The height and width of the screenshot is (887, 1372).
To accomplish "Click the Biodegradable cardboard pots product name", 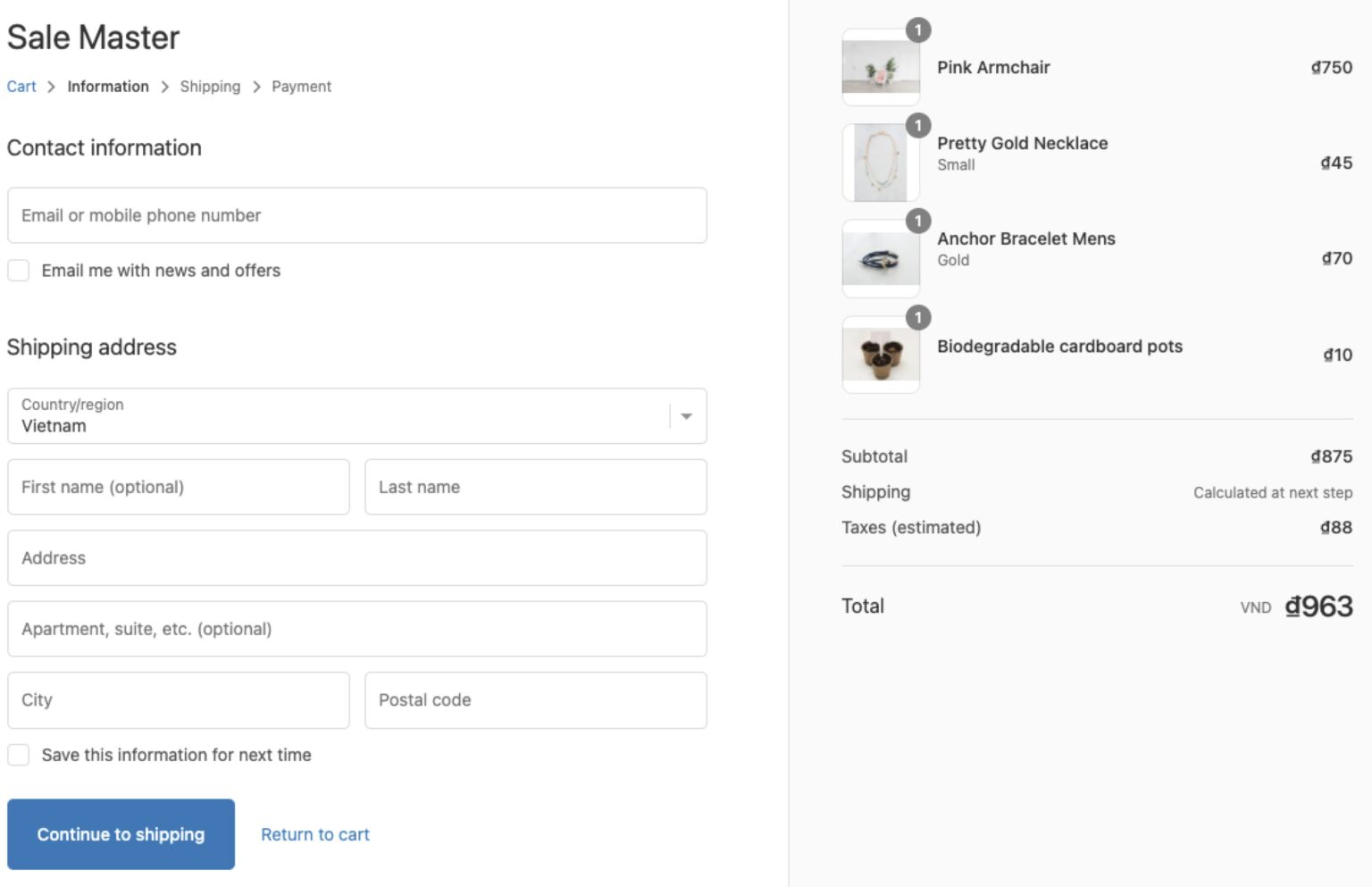I will 1059,347.
